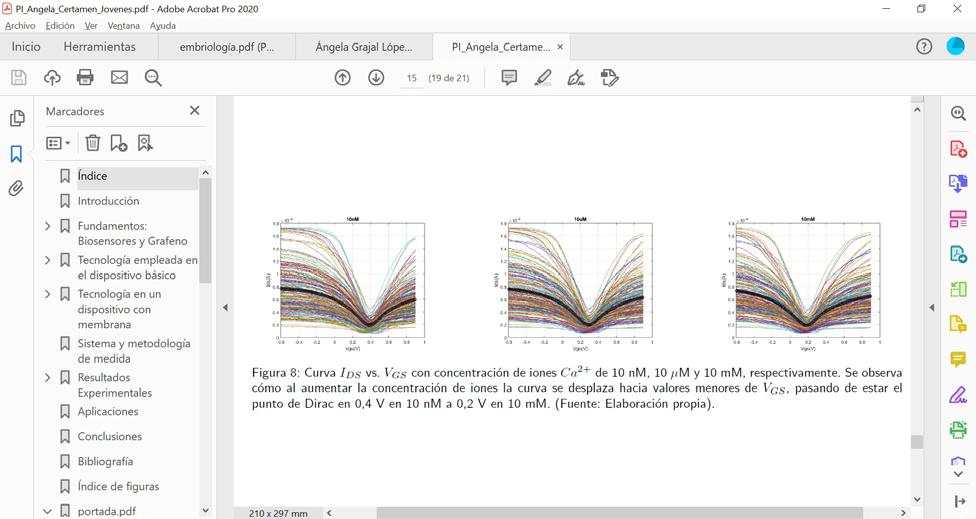
Task: Open Fill & Sign tool in right pane
Action: tap(959, 395)
